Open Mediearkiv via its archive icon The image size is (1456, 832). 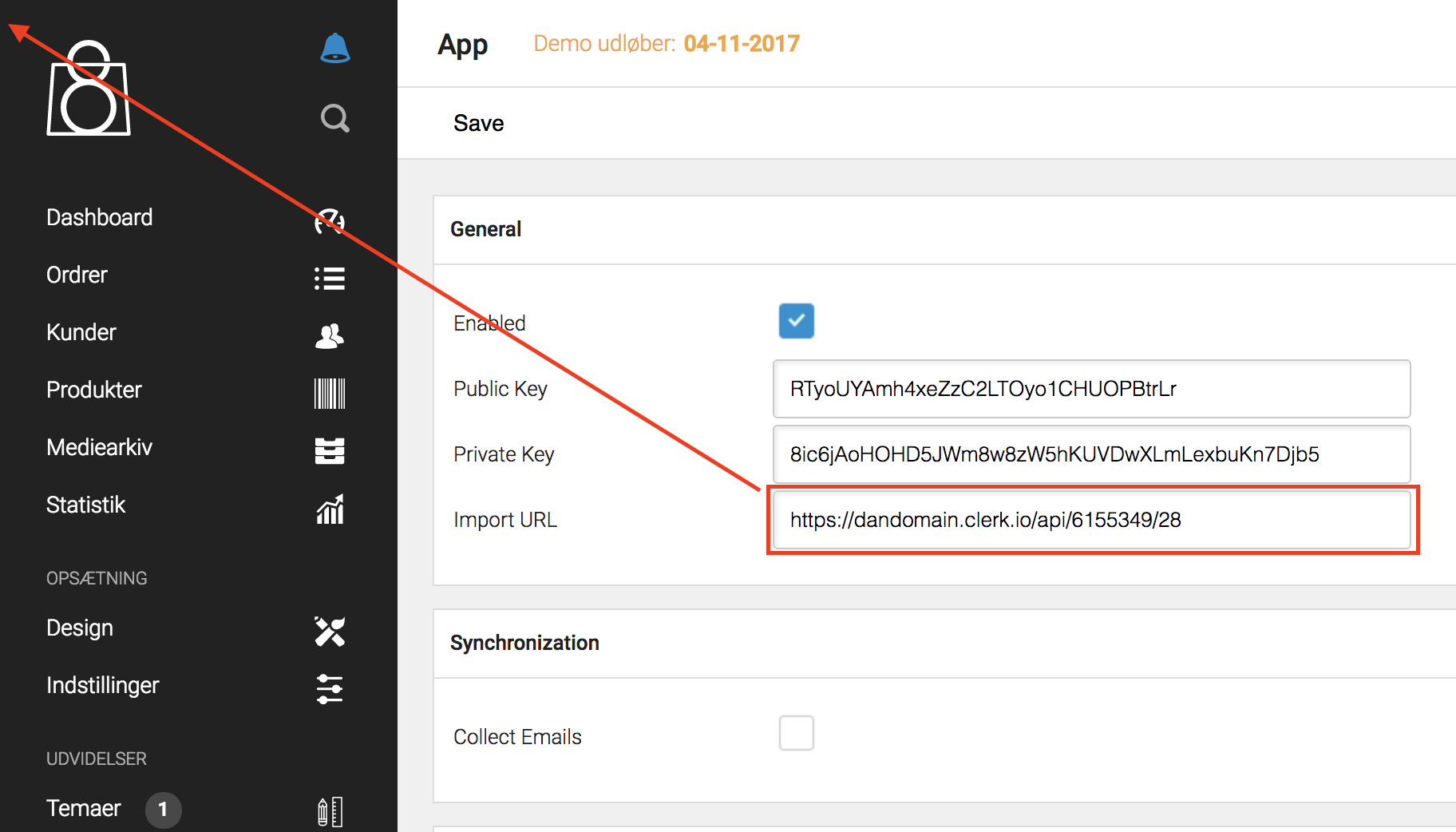pyautogui.click(x=330, y=450)
